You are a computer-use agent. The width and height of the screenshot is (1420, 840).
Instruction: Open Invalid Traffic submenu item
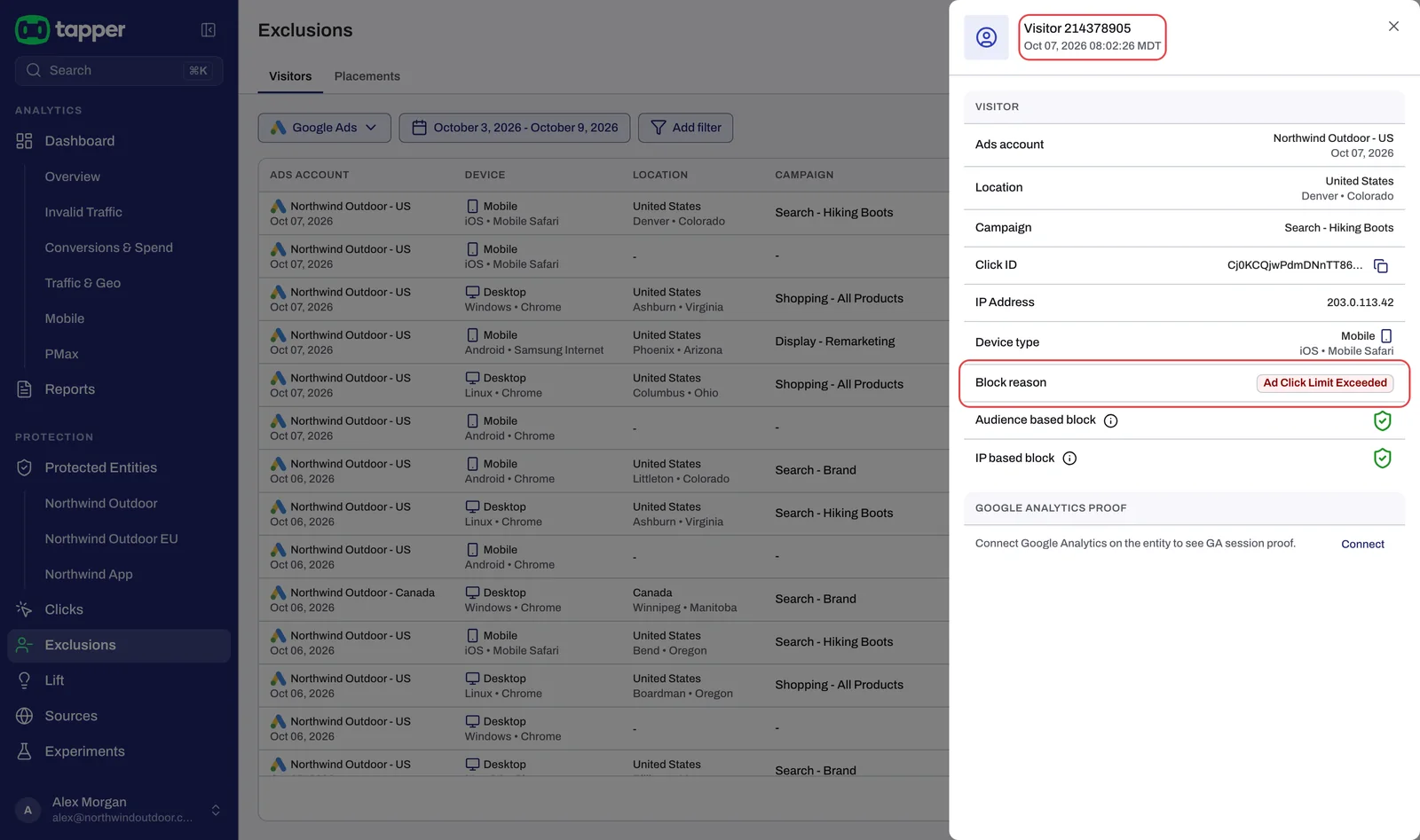tap(83, 212)
